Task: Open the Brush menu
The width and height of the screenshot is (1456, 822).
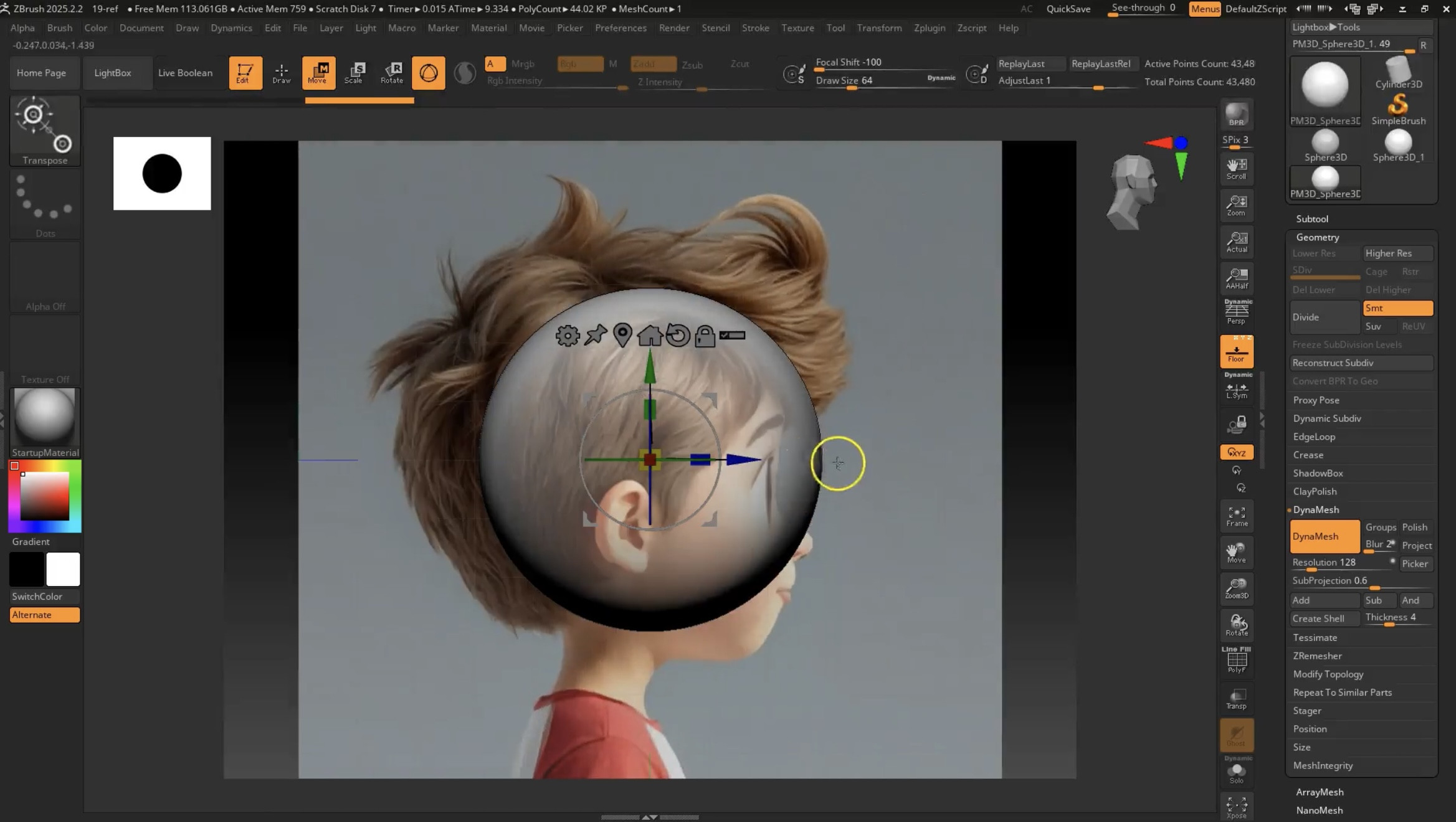Action: (59, 28)
